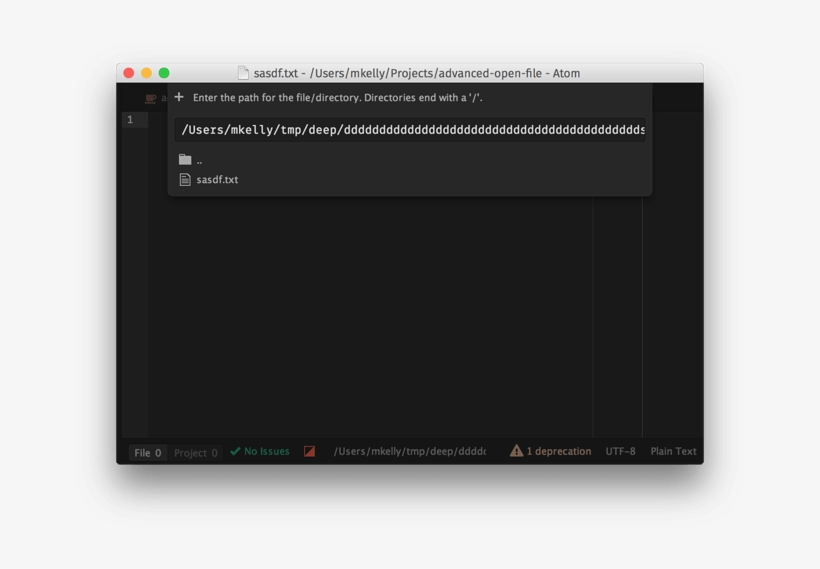The width and height of the screenshot is (820, 569).
Task: Click the File 0 linter tab
Action: [147, 452]
